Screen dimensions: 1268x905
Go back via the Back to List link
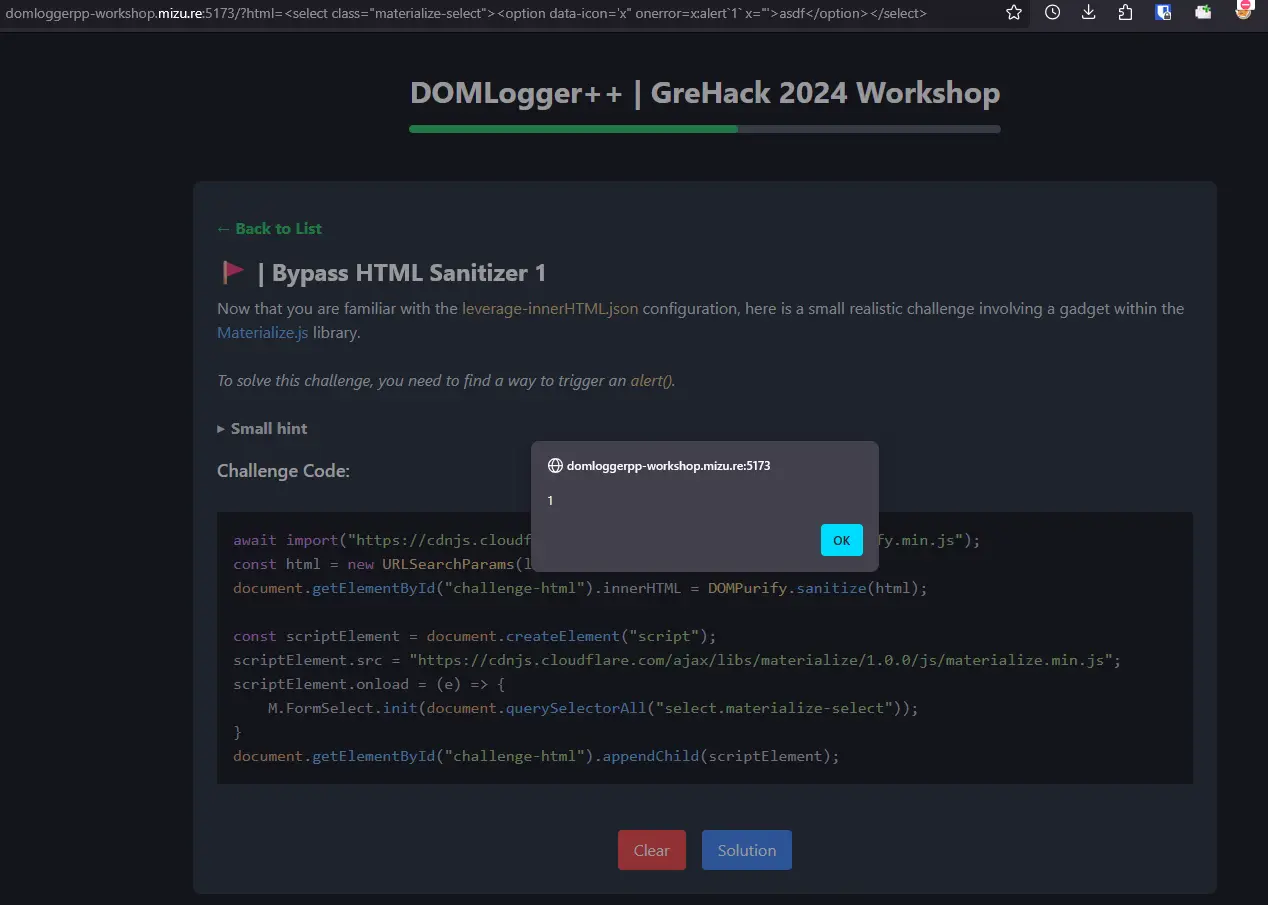269,229
